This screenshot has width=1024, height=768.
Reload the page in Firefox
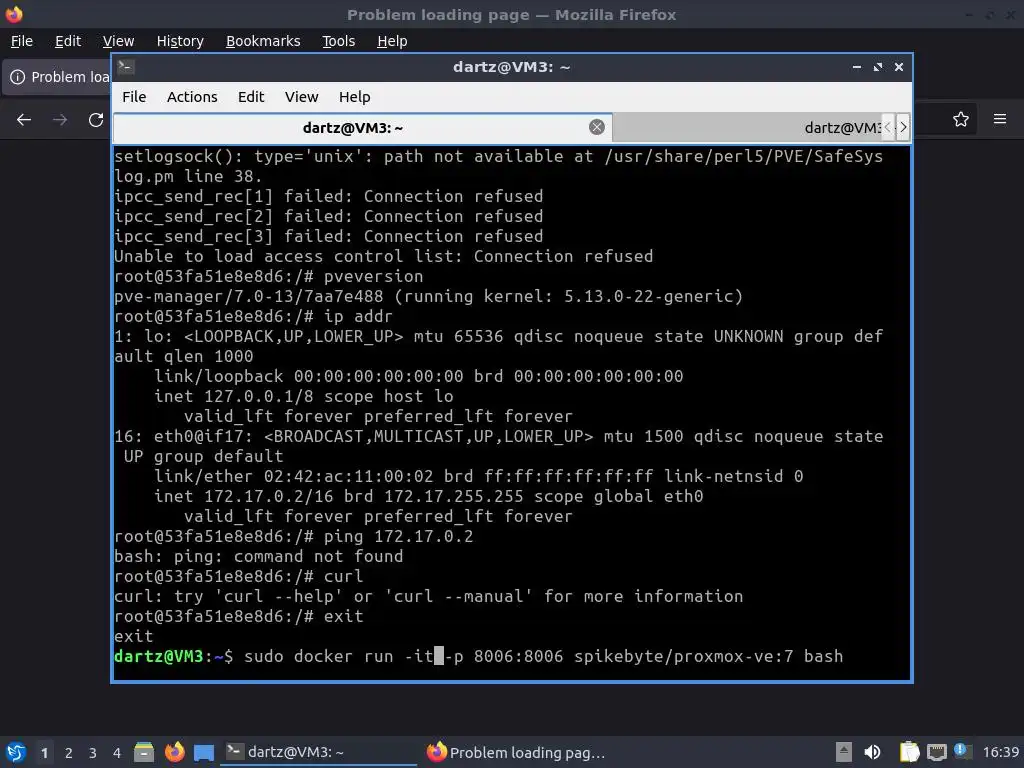coord(96,120)
